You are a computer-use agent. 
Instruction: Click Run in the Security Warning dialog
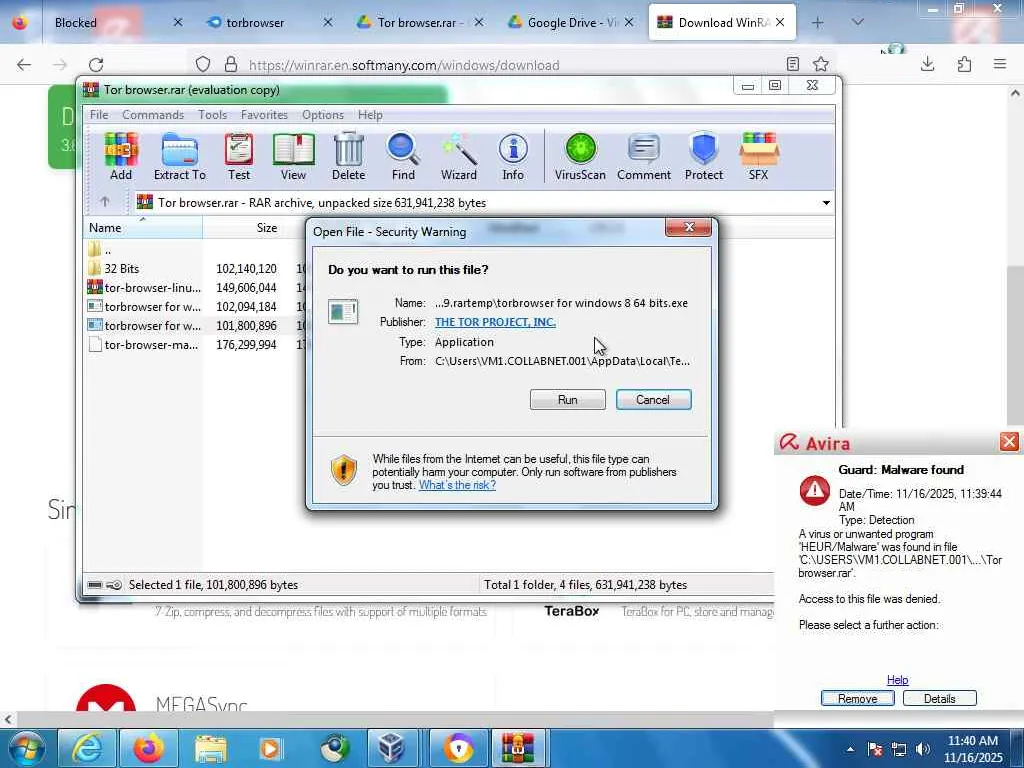pos(568,400)
